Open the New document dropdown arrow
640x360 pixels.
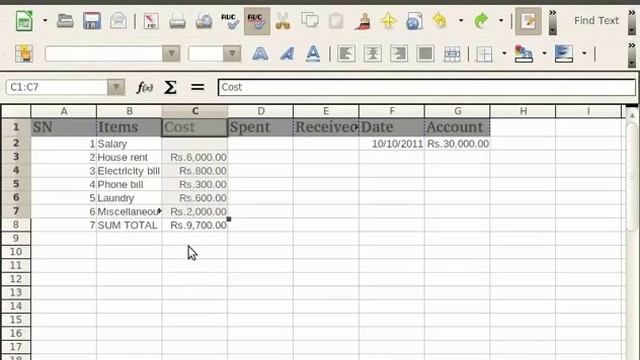tap(45, 20)
